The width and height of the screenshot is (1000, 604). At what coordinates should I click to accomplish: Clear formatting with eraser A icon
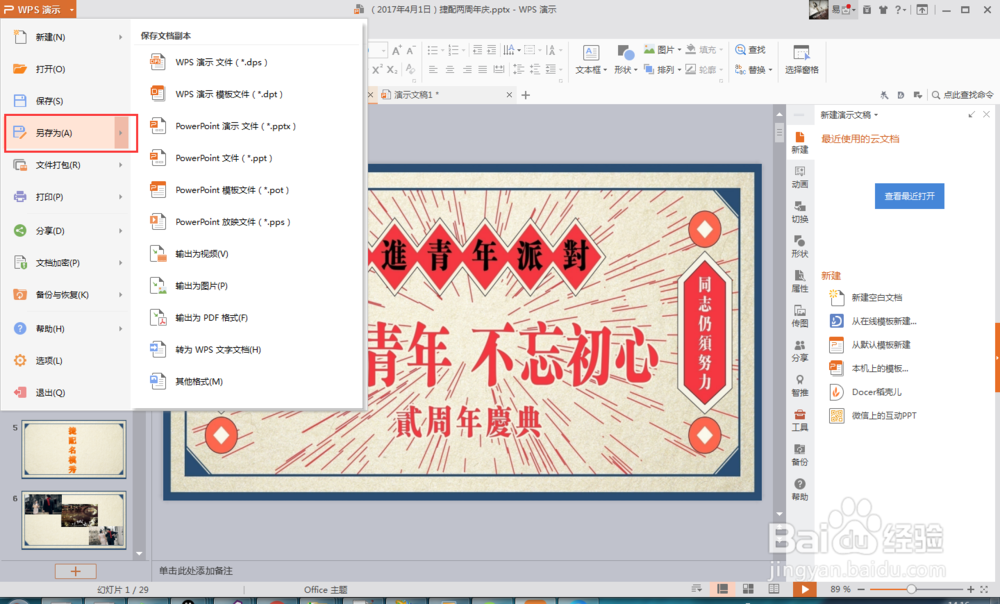tap(410, 70)
